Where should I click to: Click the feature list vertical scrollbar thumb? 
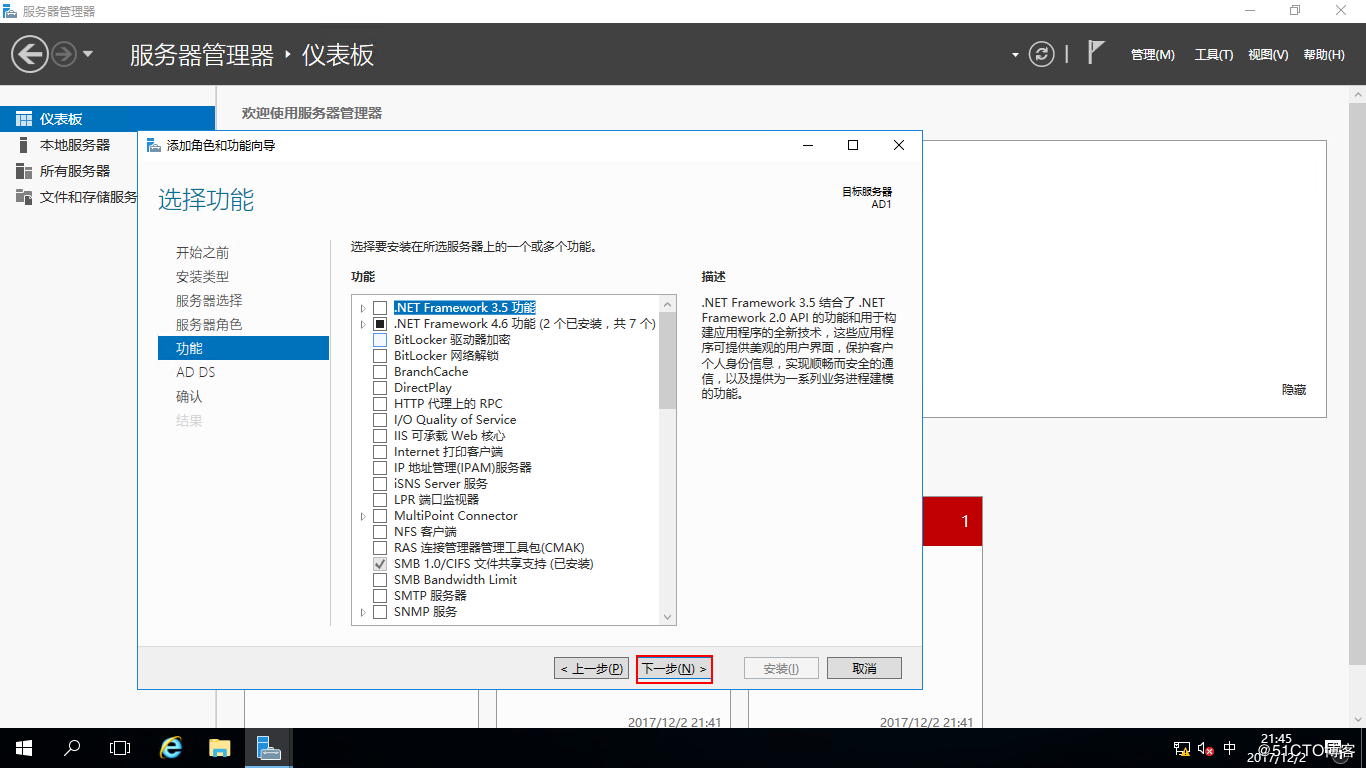[667, 360]
